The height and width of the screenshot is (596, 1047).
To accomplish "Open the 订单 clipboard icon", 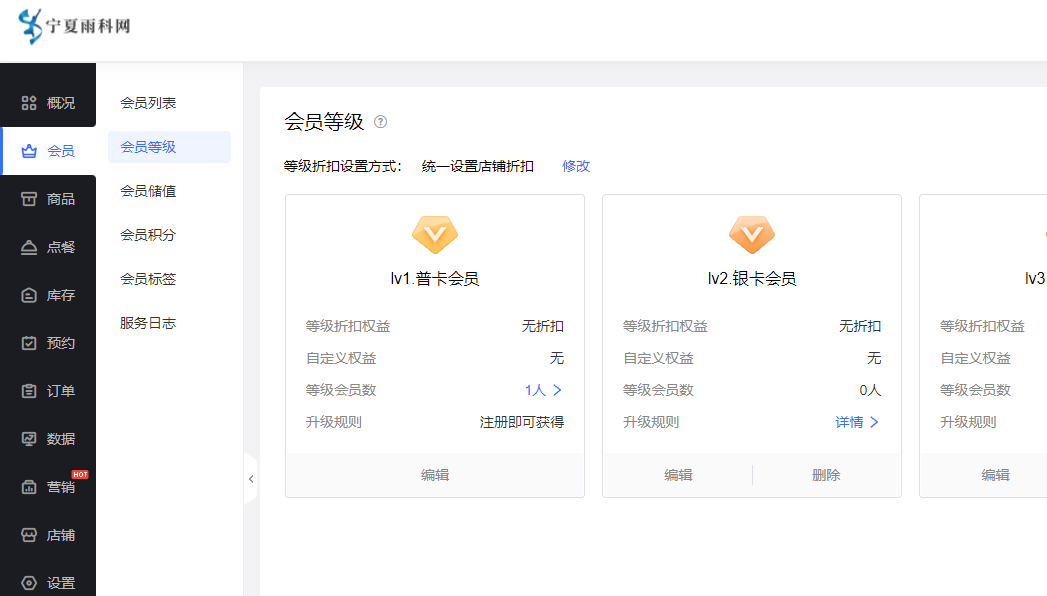I will [x=29, y=391].
